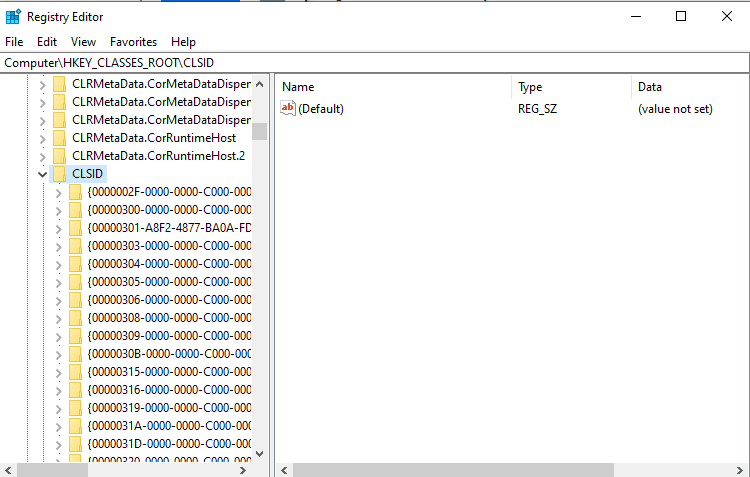This screenshot has width=750, height=477.
Task: Collapse the CLSID key
Action: point(42,174)
